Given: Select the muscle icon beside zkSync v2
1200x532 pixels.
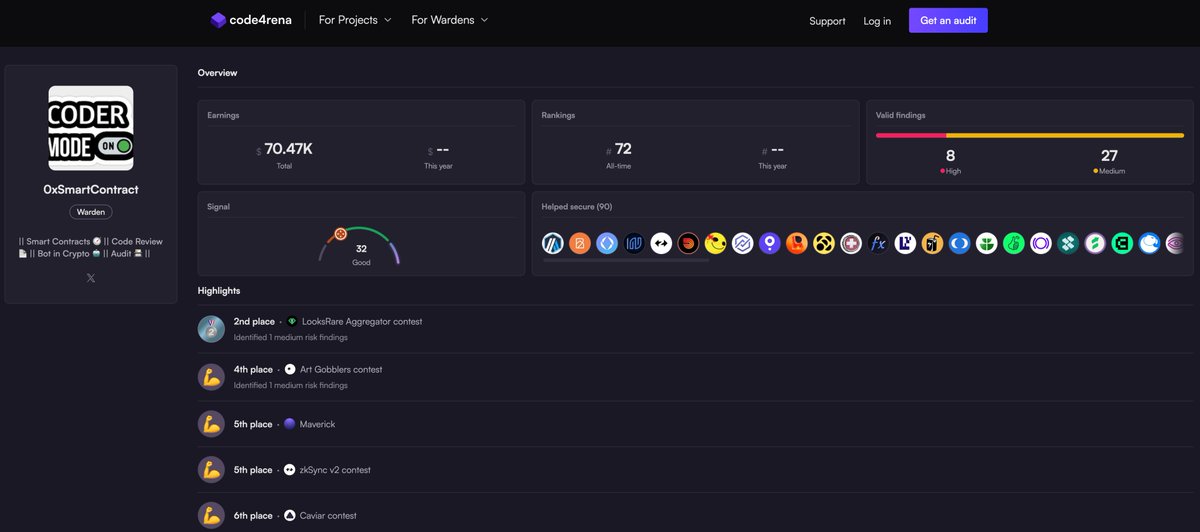Looking at the screenshot, I should [x=211, y=470].
